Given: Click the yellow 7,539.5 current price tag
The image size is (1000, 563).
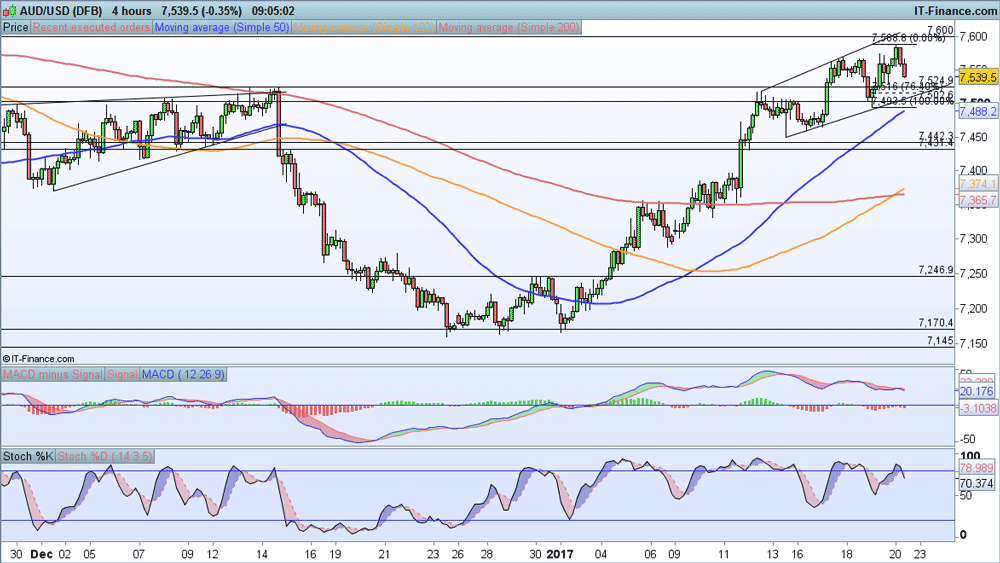Looking at the screenshot, I should pos(978,77).
